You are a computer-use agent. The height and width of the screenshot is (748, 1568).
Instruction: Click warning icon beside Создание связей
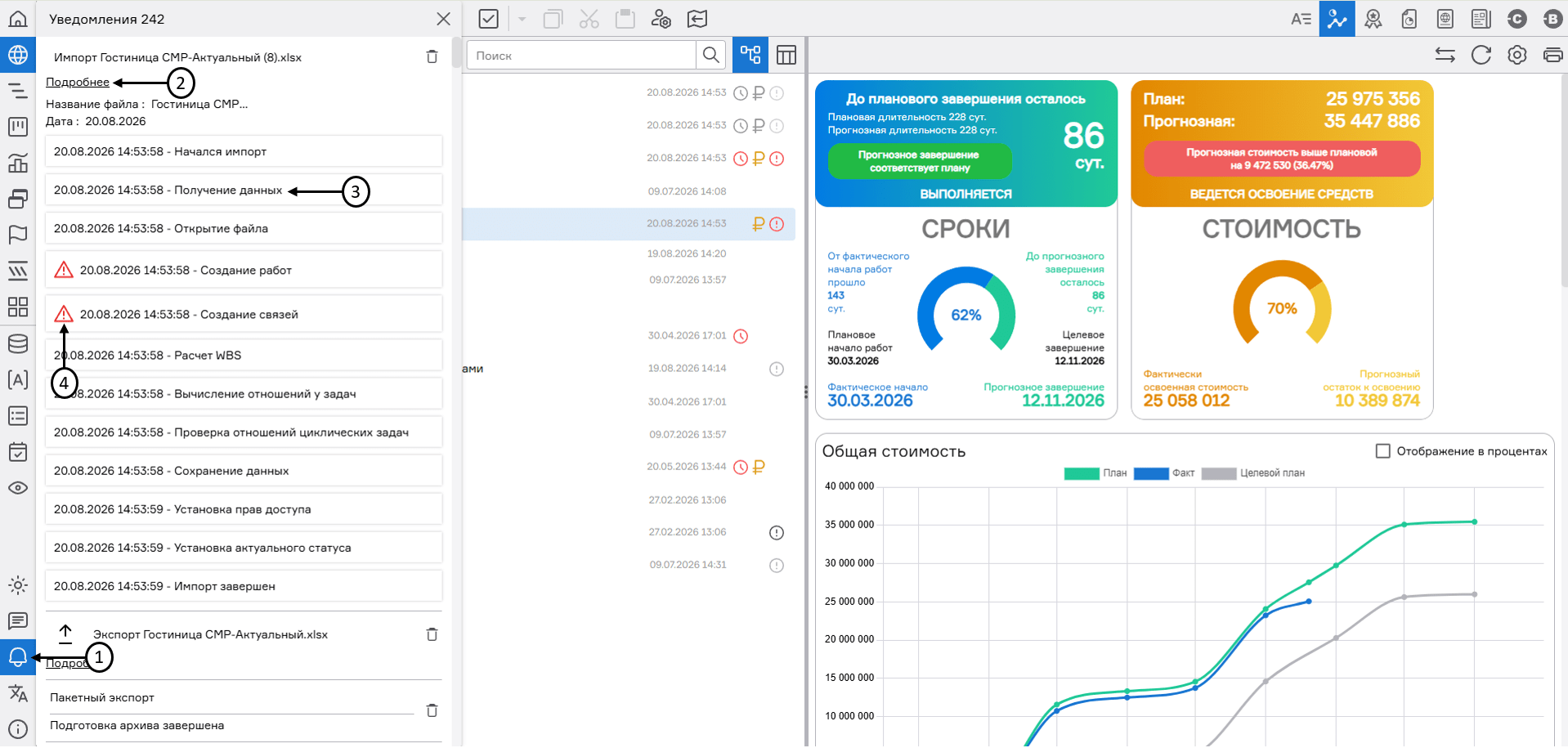tap(64, 314)
